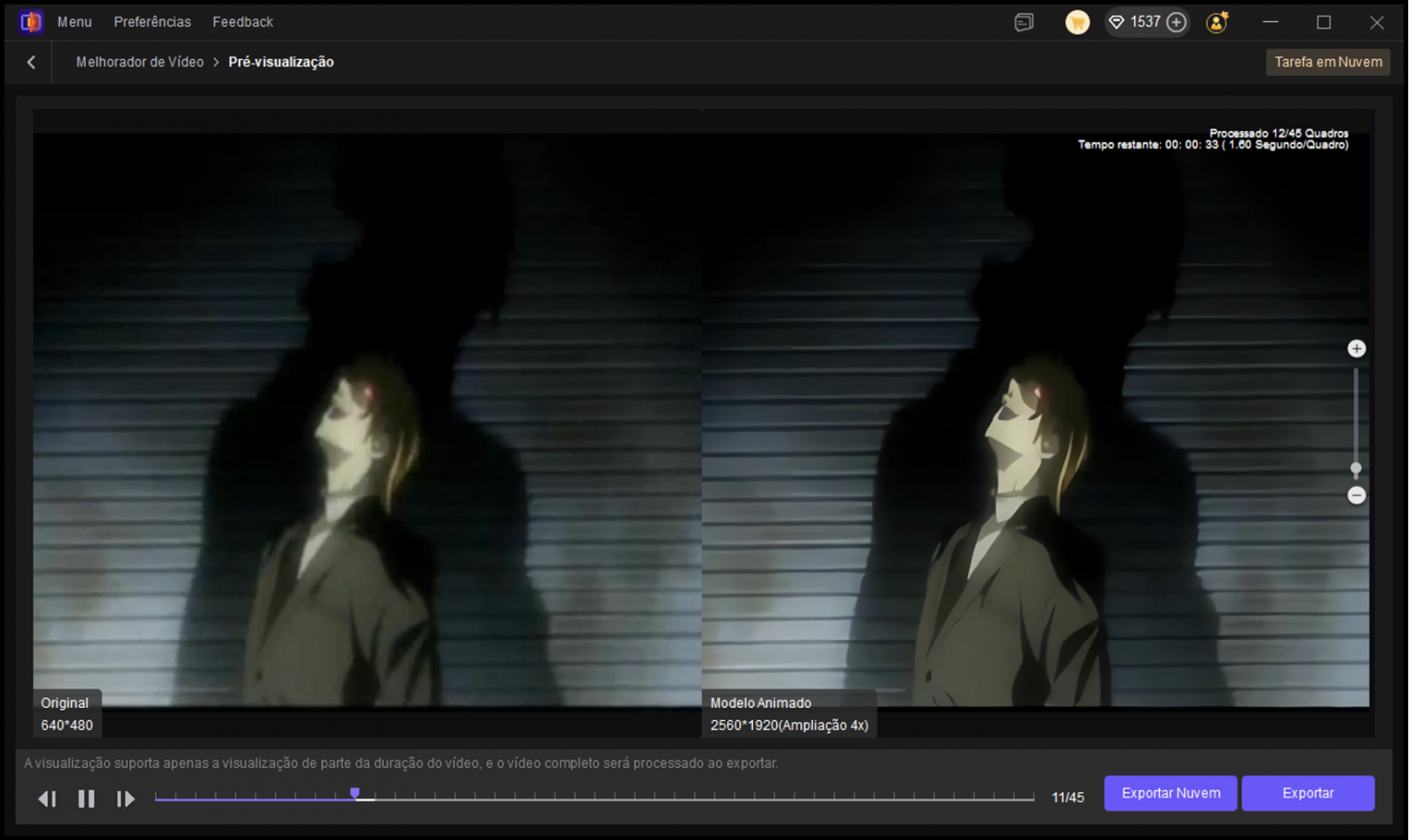Add more credits with plus icon

pyautogui.click(x=1177, y=23)
